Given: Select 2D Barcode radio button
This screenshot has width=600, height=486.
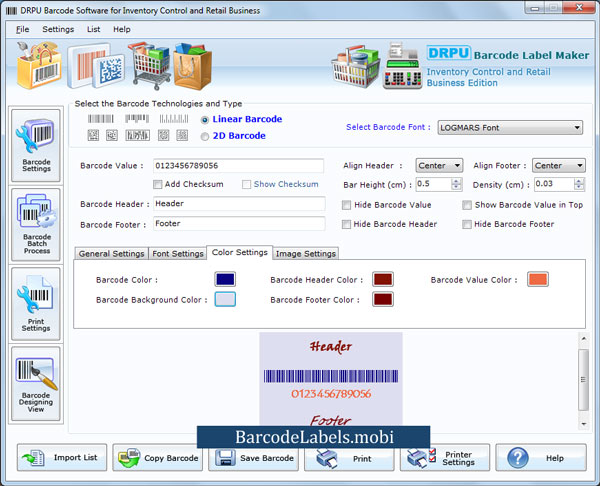Looking at the screenshot, I should click(x=205, y=136).
